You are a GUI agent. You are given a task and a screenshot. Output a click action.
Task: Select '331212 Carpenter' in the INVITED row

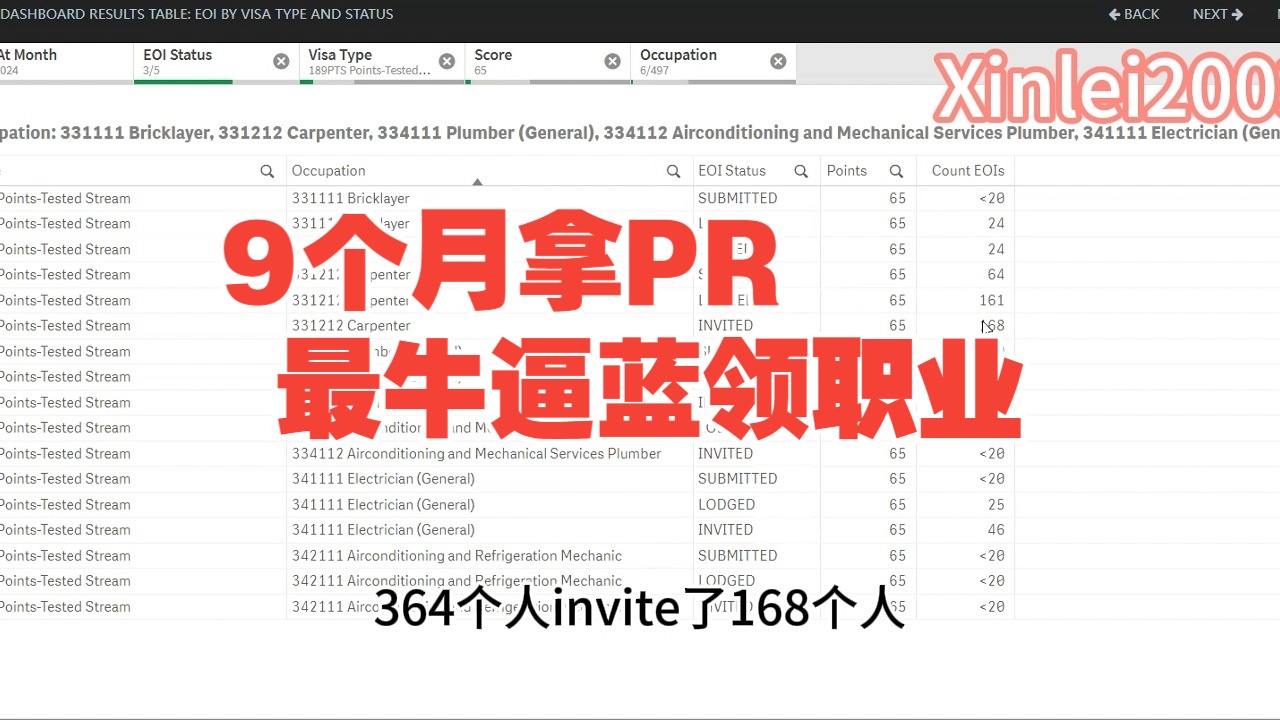(x=351, y=326)
